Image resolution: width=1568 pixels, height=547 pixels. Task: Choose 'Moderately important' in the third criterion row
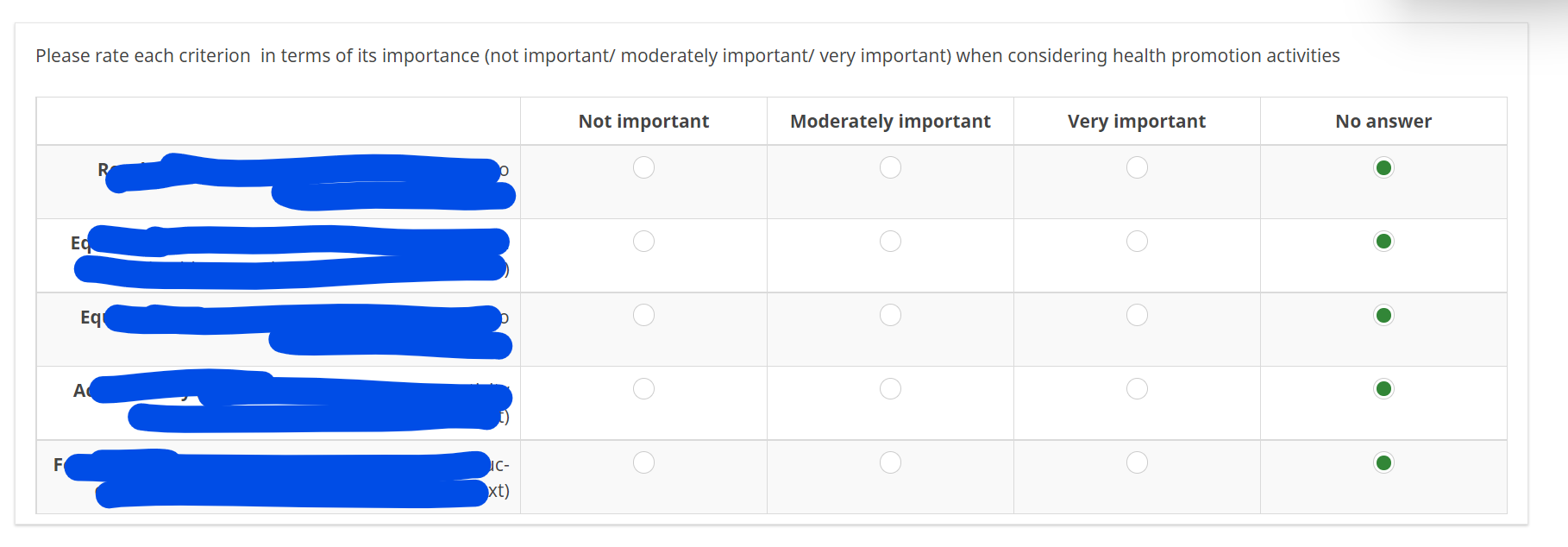[890, 315]
